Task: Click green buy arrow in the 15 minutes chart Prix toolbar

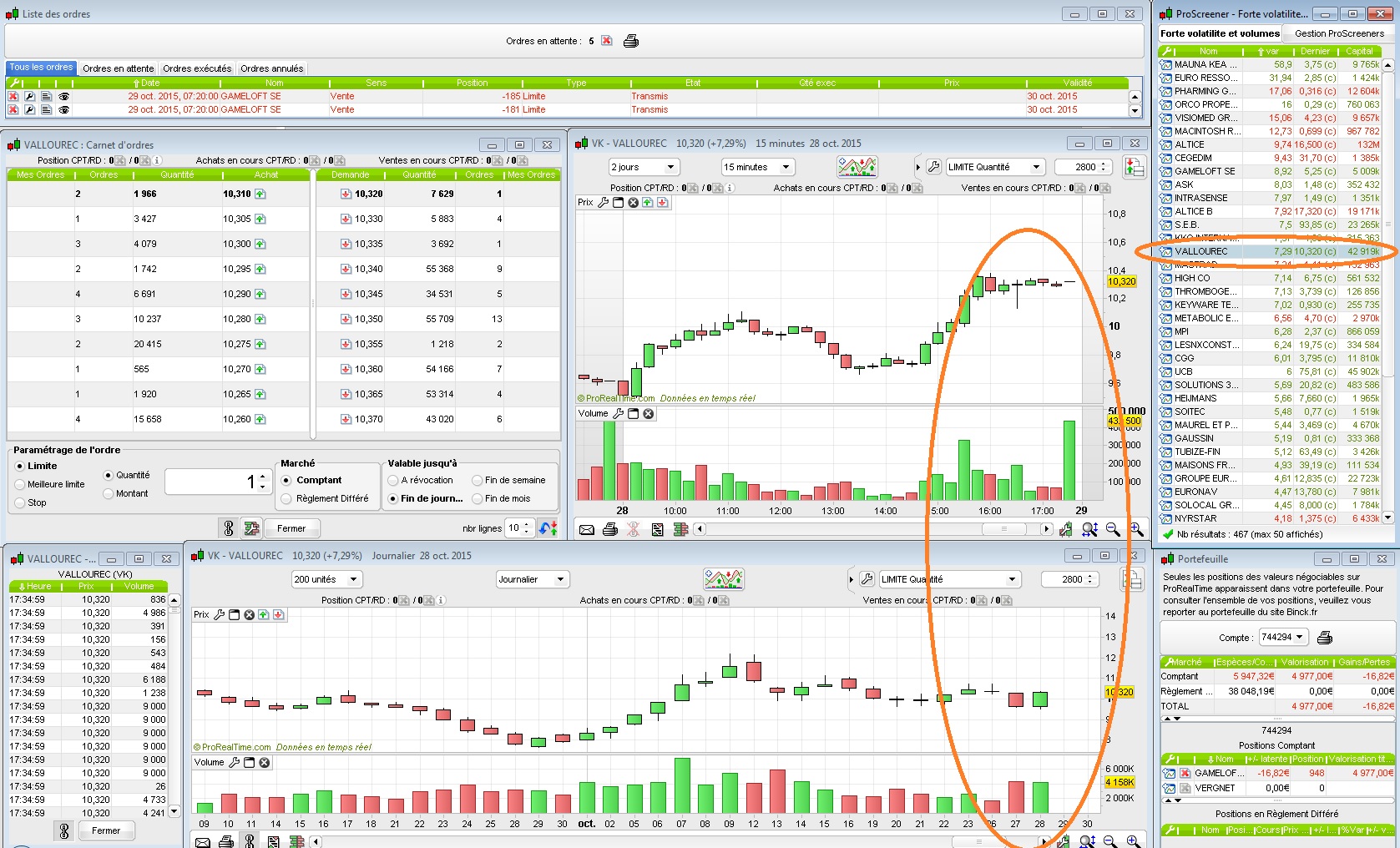Action: [648, 203]
